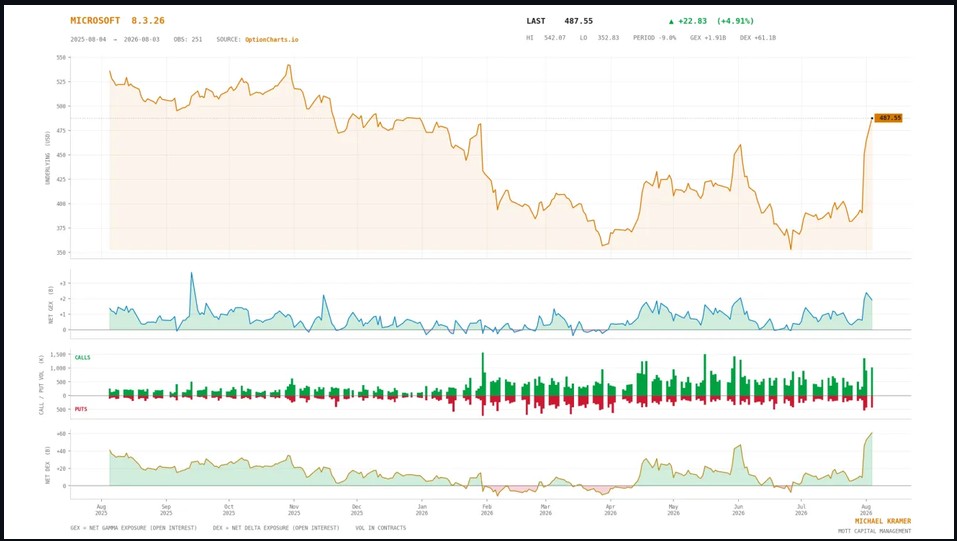Screen dimensions: 957x541
Task: Click the date range "2025-08-04 – 2026-08-03"
Action: pyautogui.click(x=115, y=40)
